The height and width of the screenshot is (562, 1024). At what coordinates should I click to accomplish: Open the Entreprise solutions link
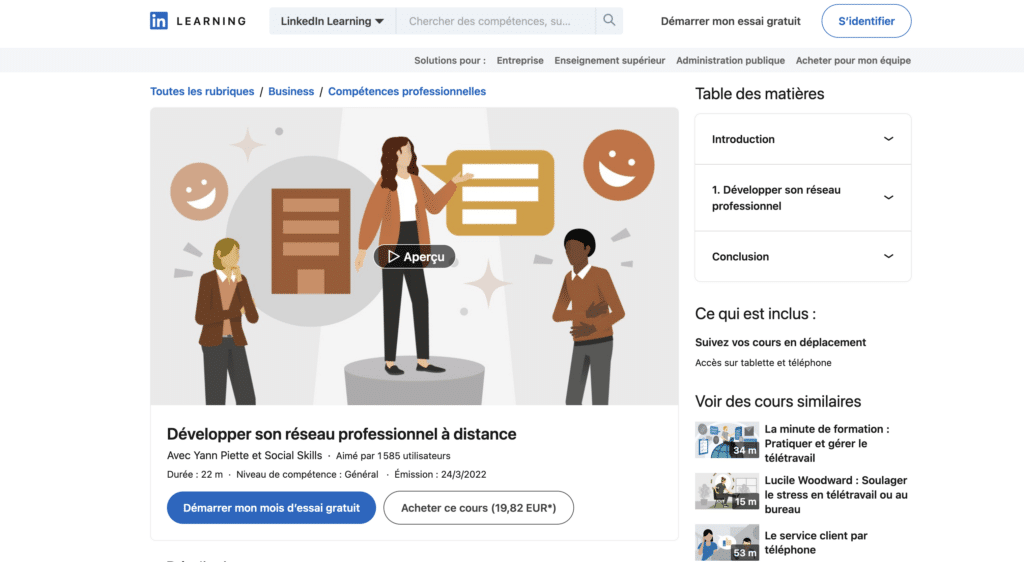click(520, 60)
